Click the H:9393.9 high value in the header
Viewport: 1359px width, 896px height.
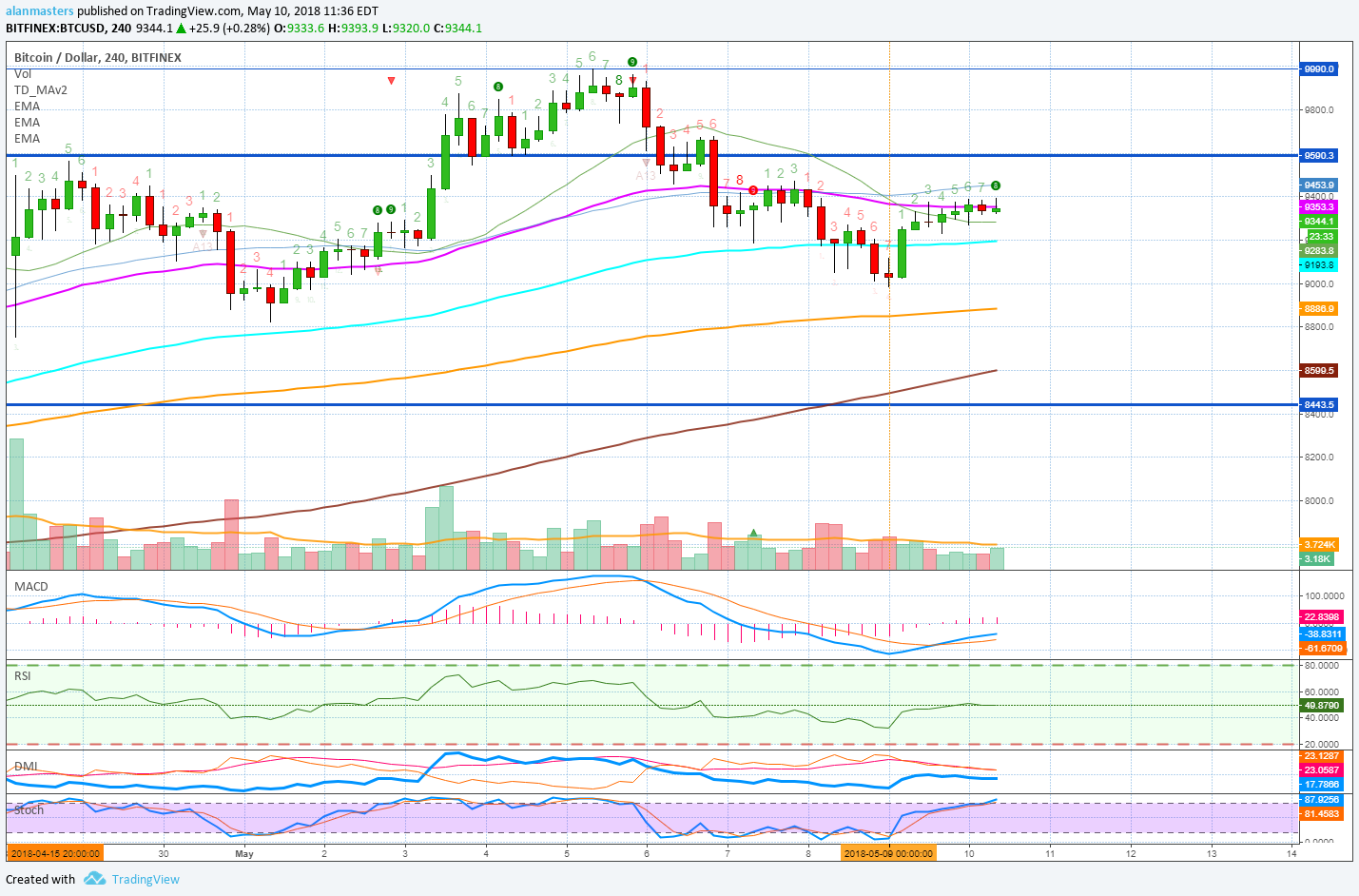(353, 28)
